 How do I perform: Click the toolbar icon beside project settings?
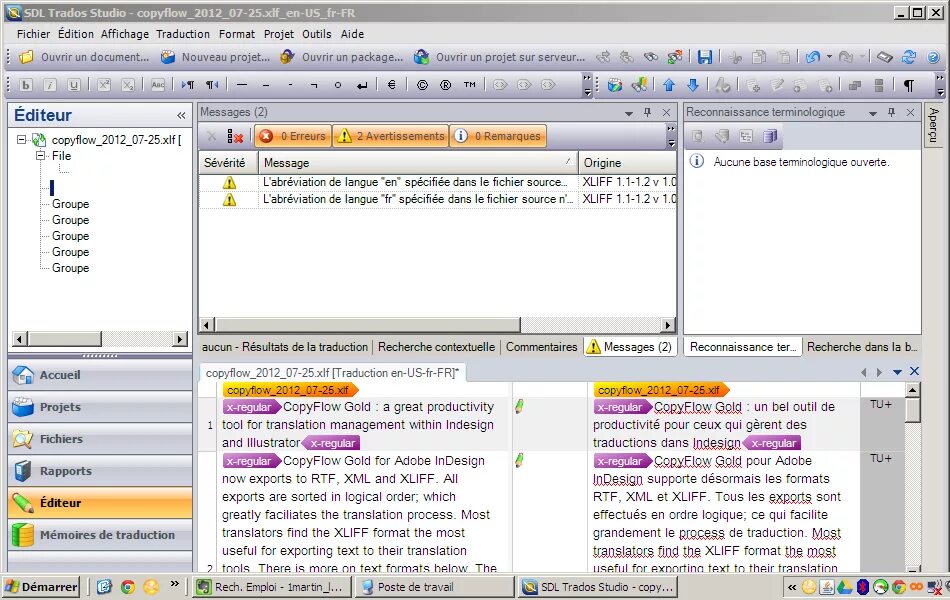[639, 85]
